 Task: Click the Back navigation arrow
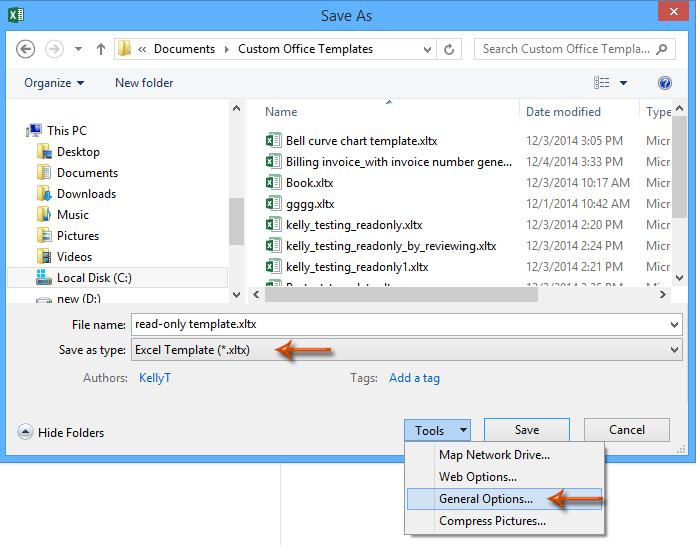(26, 49)
